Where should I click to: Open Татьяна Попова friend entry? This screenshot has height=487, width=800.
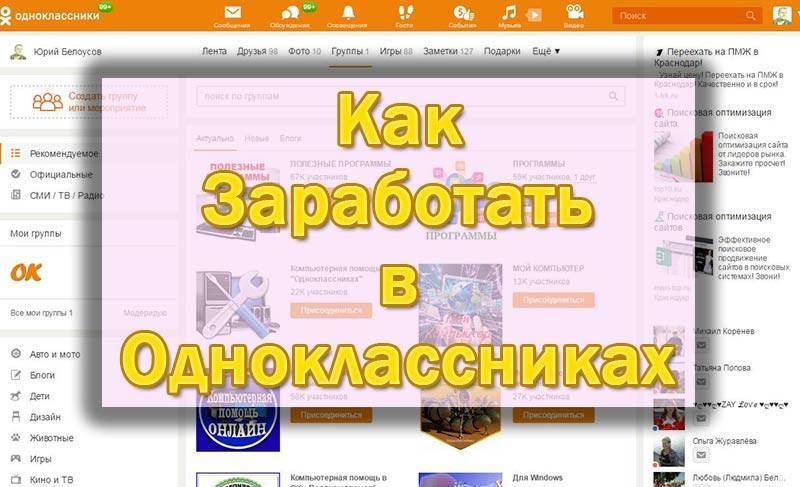click(x=721, y=367)
